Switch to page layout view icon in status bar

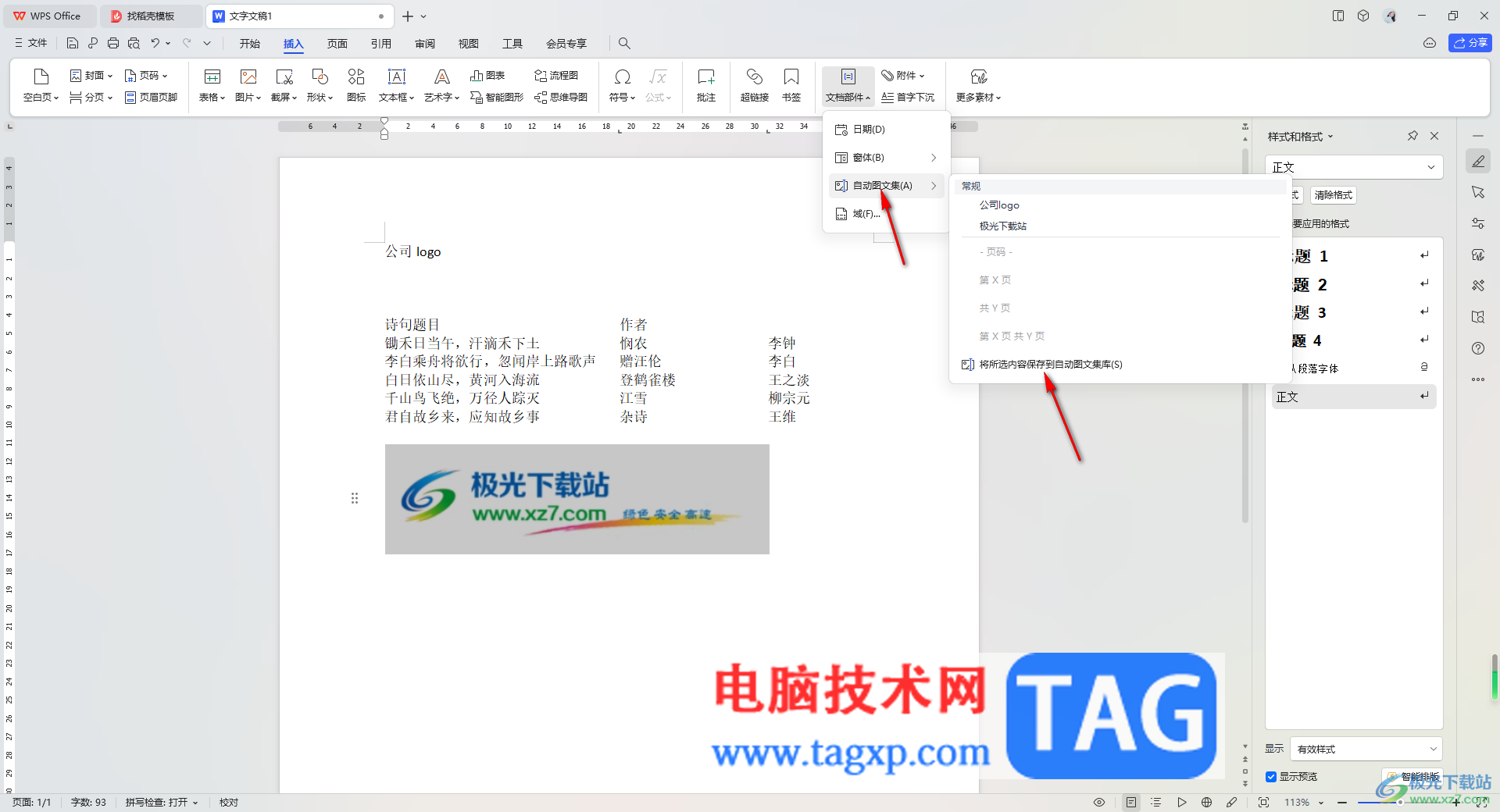coord(1130,803)
